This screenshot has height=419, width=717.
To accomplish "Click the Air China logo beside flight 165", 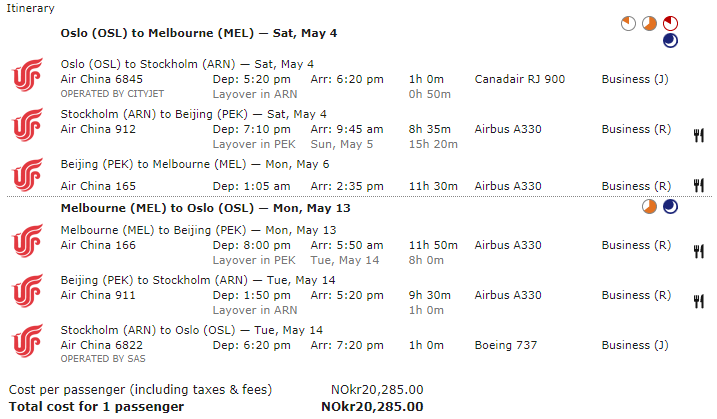I will 25,175.
